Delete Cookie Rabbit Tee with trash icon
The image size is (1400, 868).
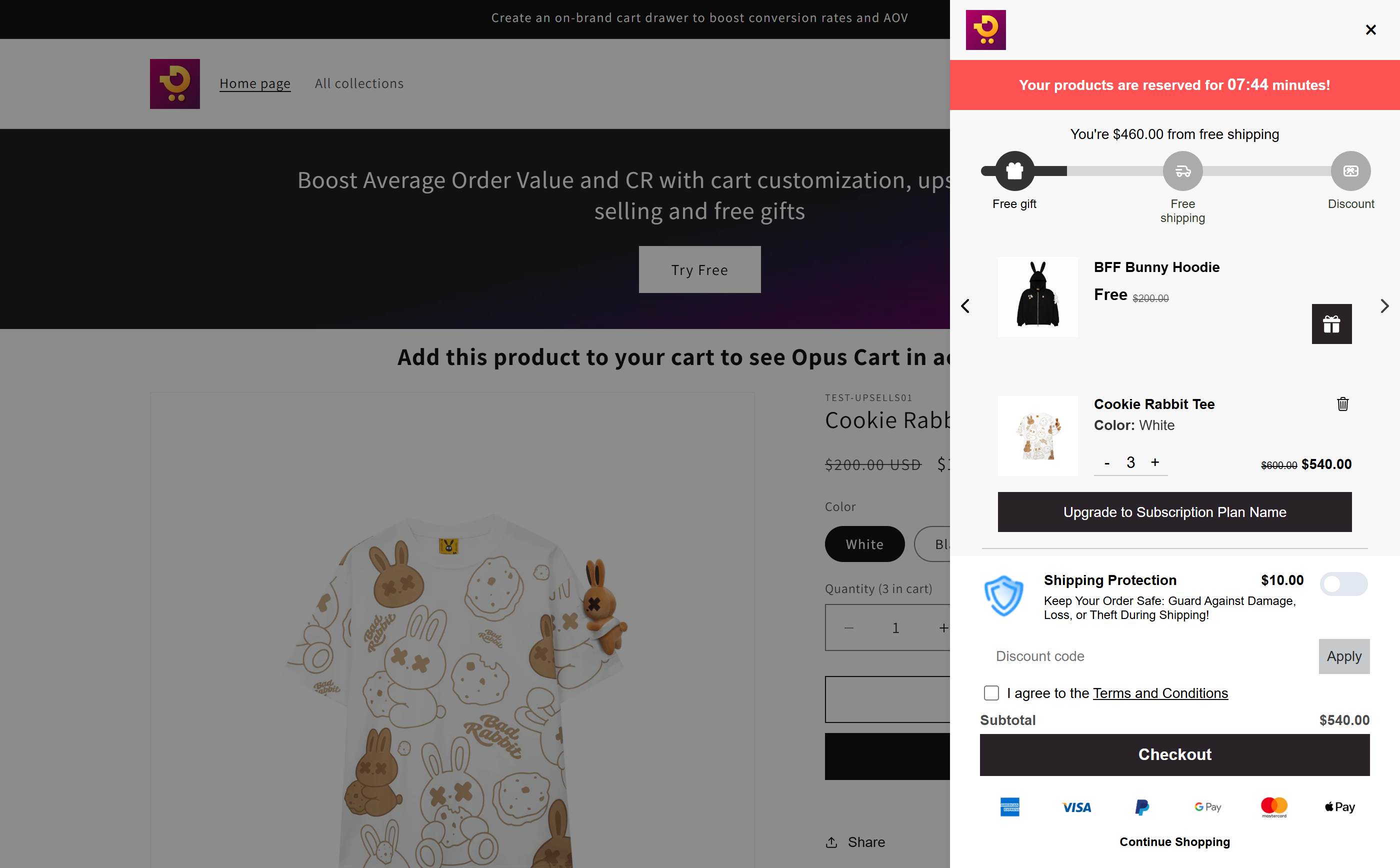click(x=1342, y=404)
